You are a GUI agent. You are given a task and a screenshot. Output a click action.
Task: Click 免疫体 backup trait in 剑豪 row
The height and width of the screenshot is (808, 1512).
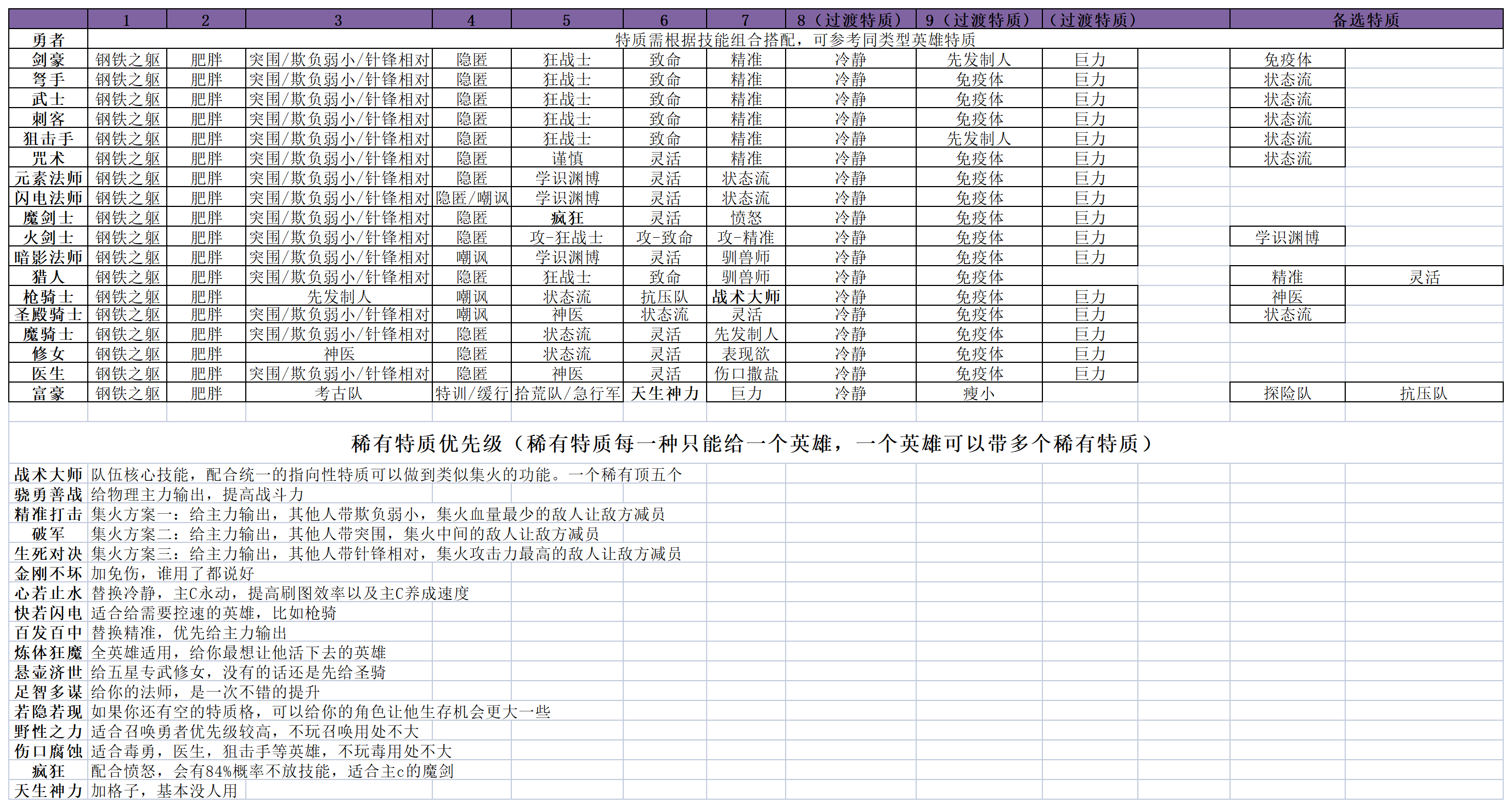tap(1287, 59)
